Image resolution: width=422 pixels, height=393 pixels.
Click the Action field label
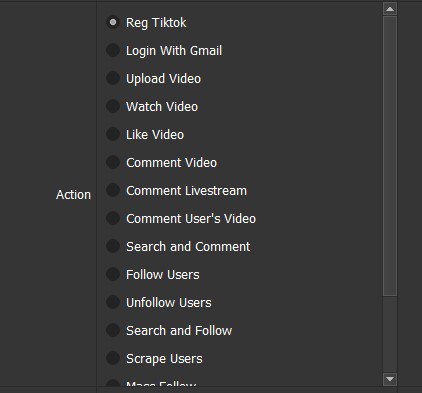point(73,194)
